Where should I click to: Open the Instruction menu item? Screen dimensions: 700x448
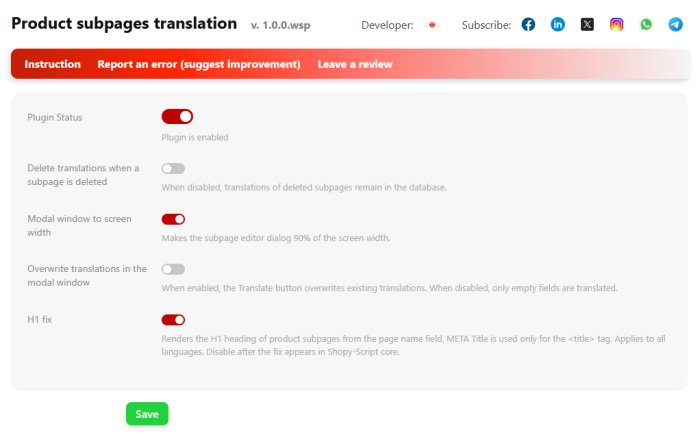(x=53, y=64)
